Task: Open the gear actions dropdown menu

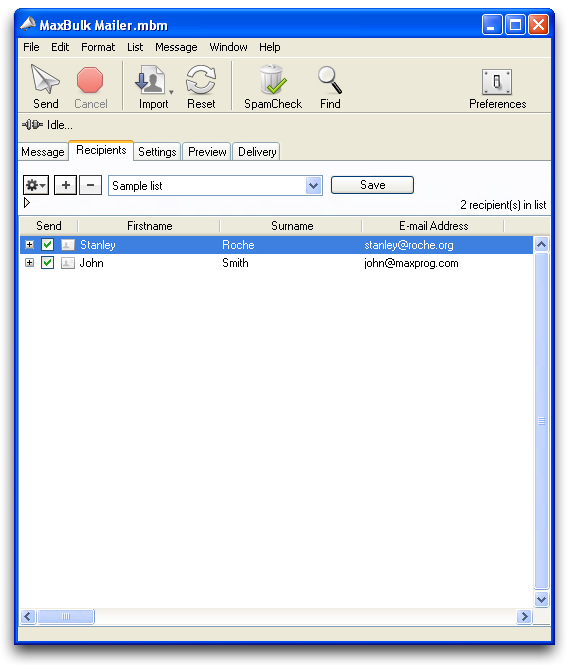Action: (x=36, y=185)
